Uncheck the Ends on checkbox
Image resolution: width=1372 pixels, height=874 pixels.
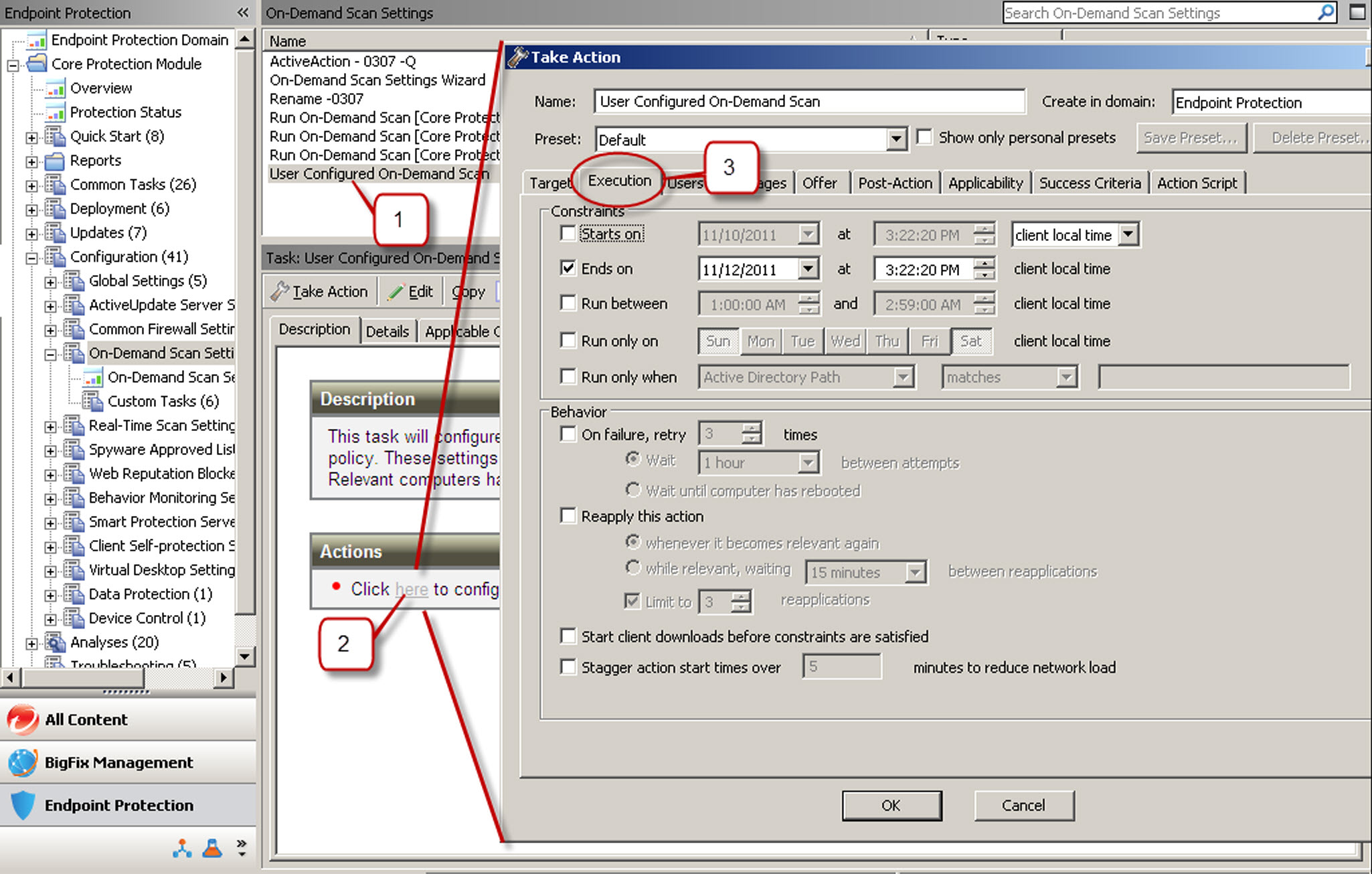(x=568, y=268)
